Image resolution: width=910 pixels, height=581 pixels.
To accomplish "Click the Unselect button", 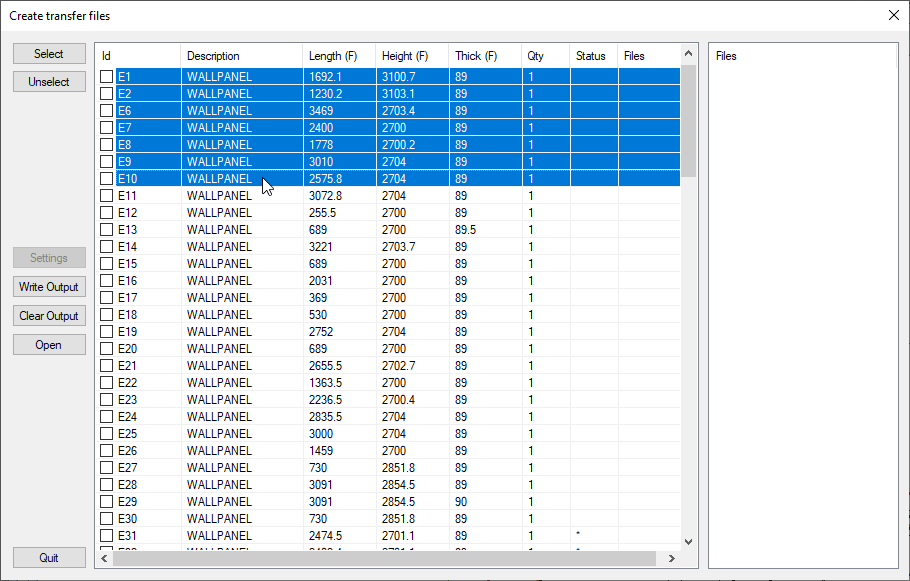I will tap(49, 82).
